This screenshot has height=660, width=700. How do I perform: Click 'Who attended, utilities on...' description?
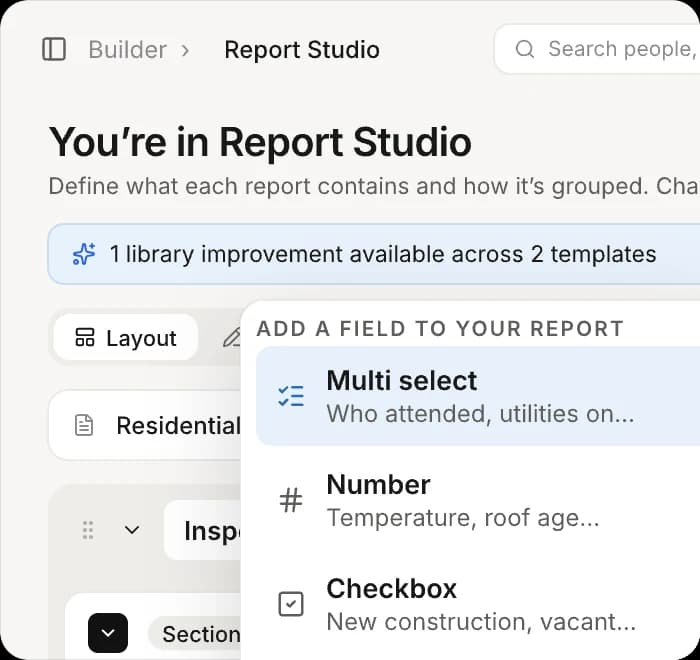480,414
